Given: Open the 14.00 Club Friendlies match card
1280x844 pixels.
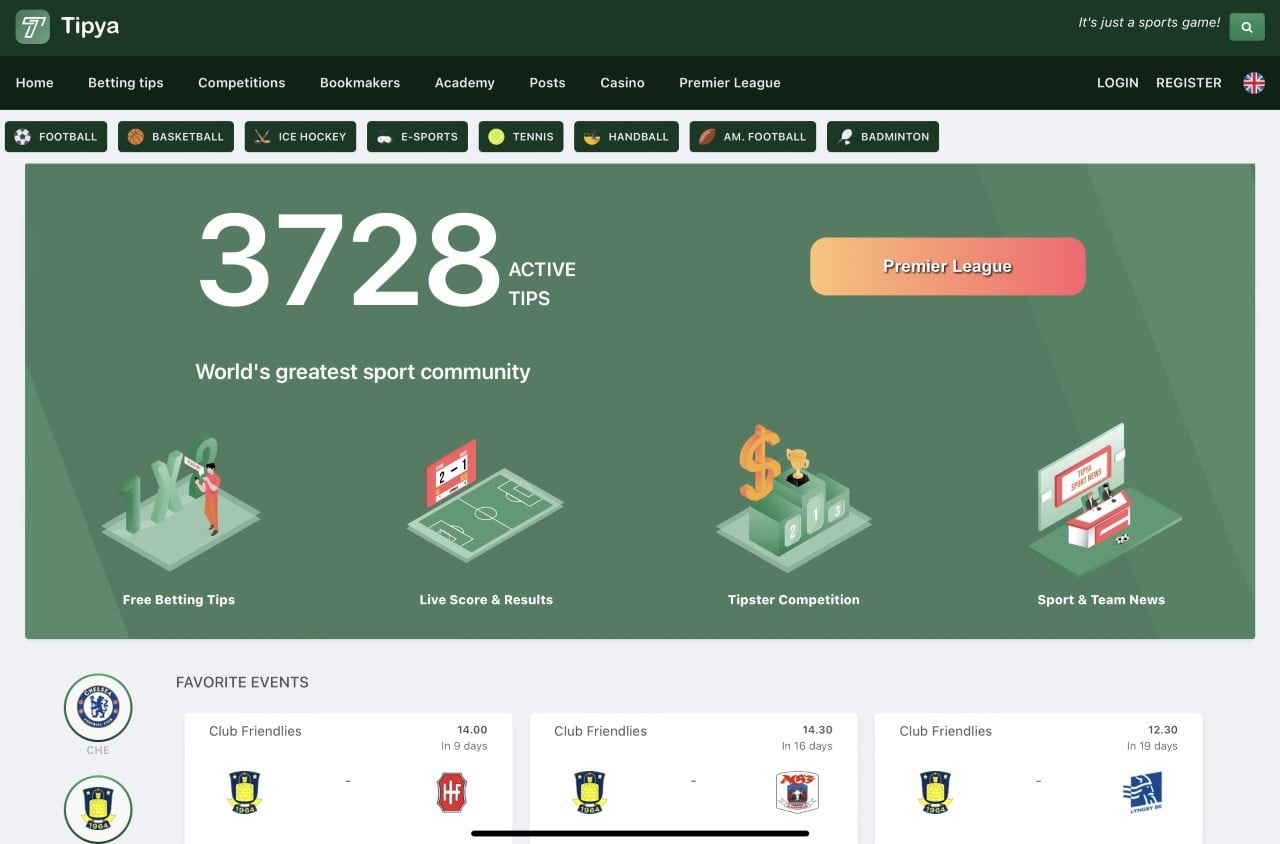Looking at the screenshot, I should (348, 775).
